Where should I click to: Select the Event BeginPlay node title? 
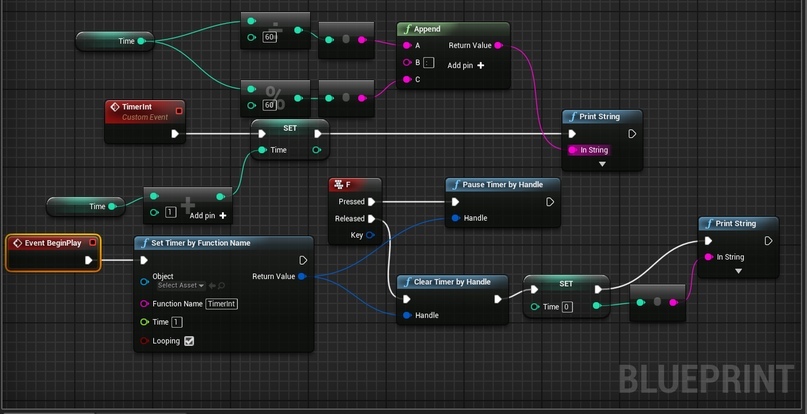point(53,243)
